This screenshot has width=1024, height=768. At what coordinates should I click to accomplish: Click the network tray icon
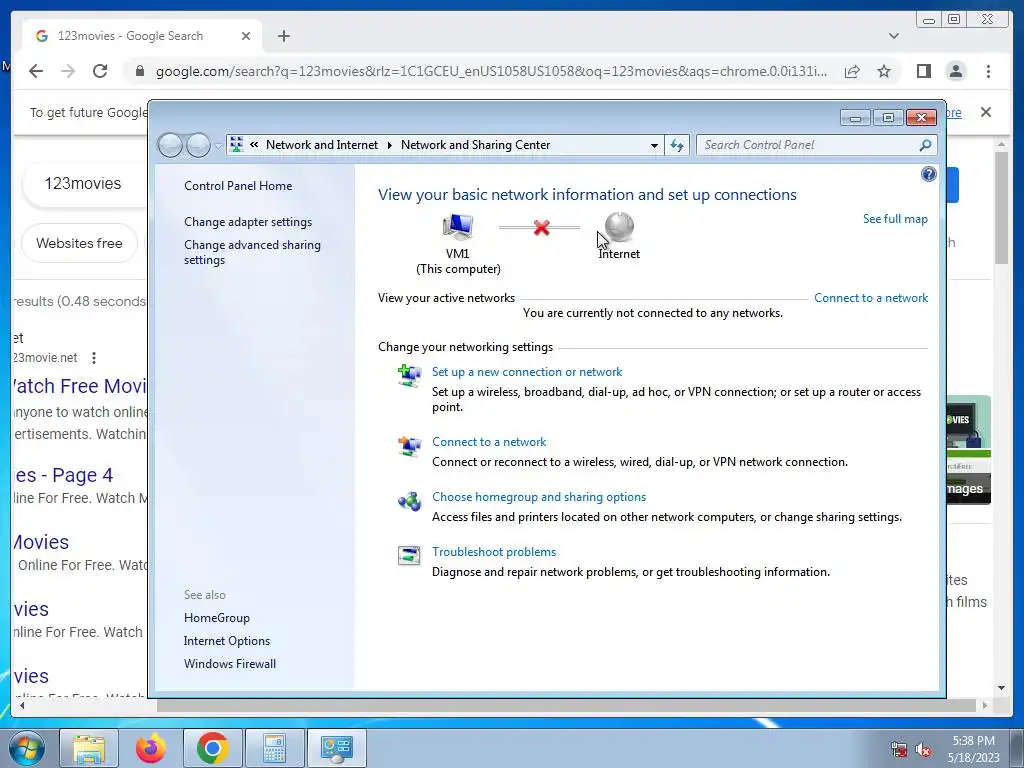click(x=899, y=749)
